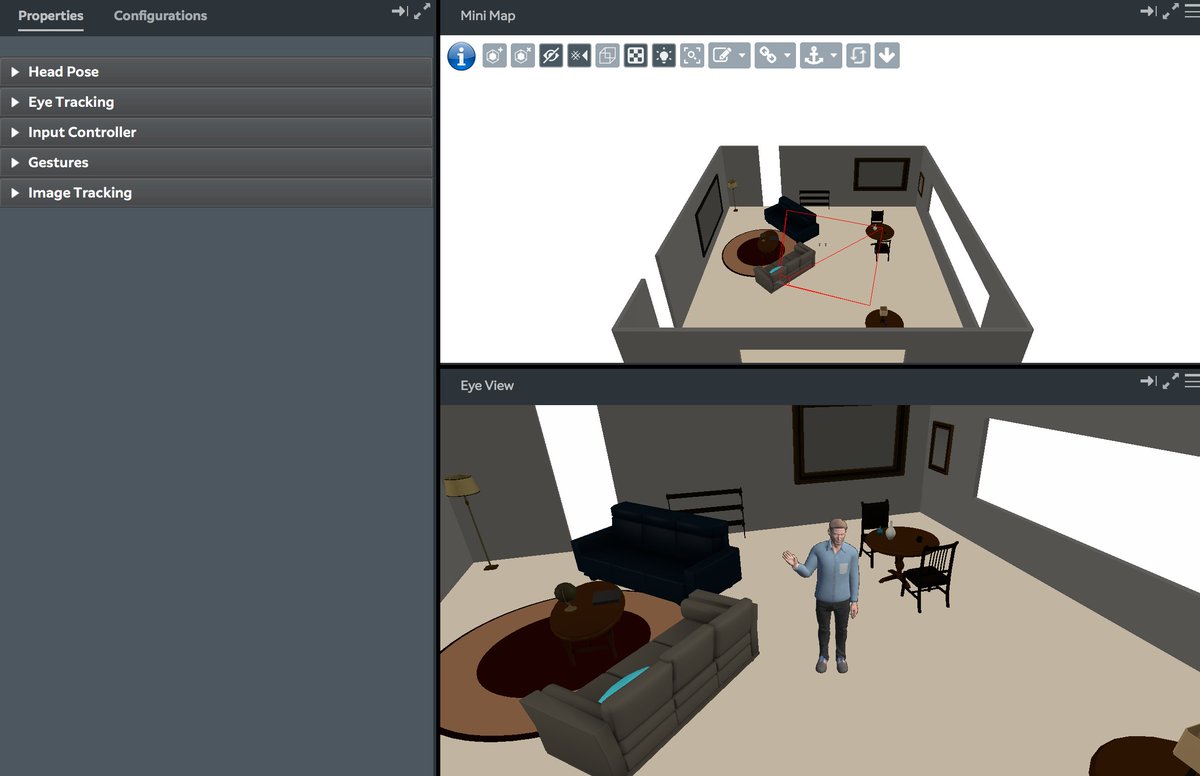Click the chain link icon
This screenshot has width=1200, height=776.
[x=767, y=56]
